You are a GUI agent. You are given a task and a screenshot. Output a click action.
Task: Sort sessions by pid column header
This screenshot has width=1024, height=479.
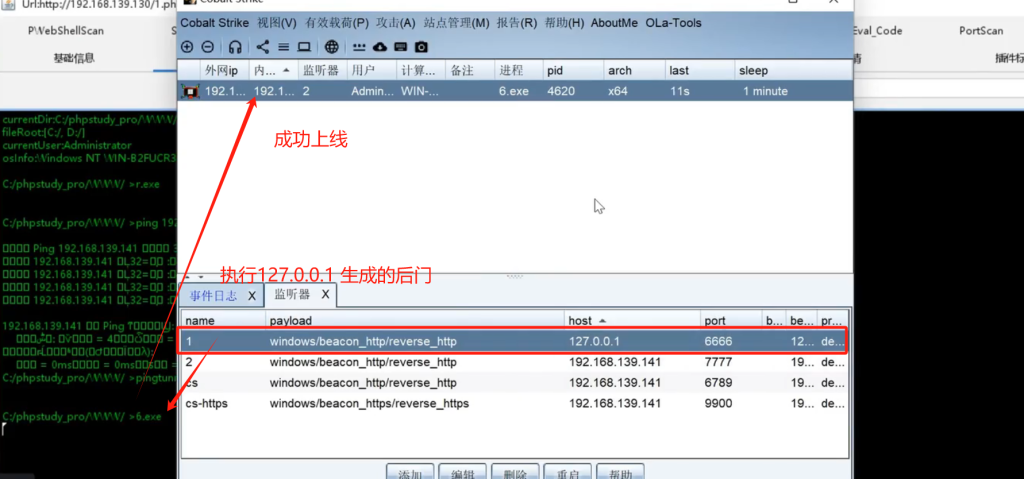573,70
